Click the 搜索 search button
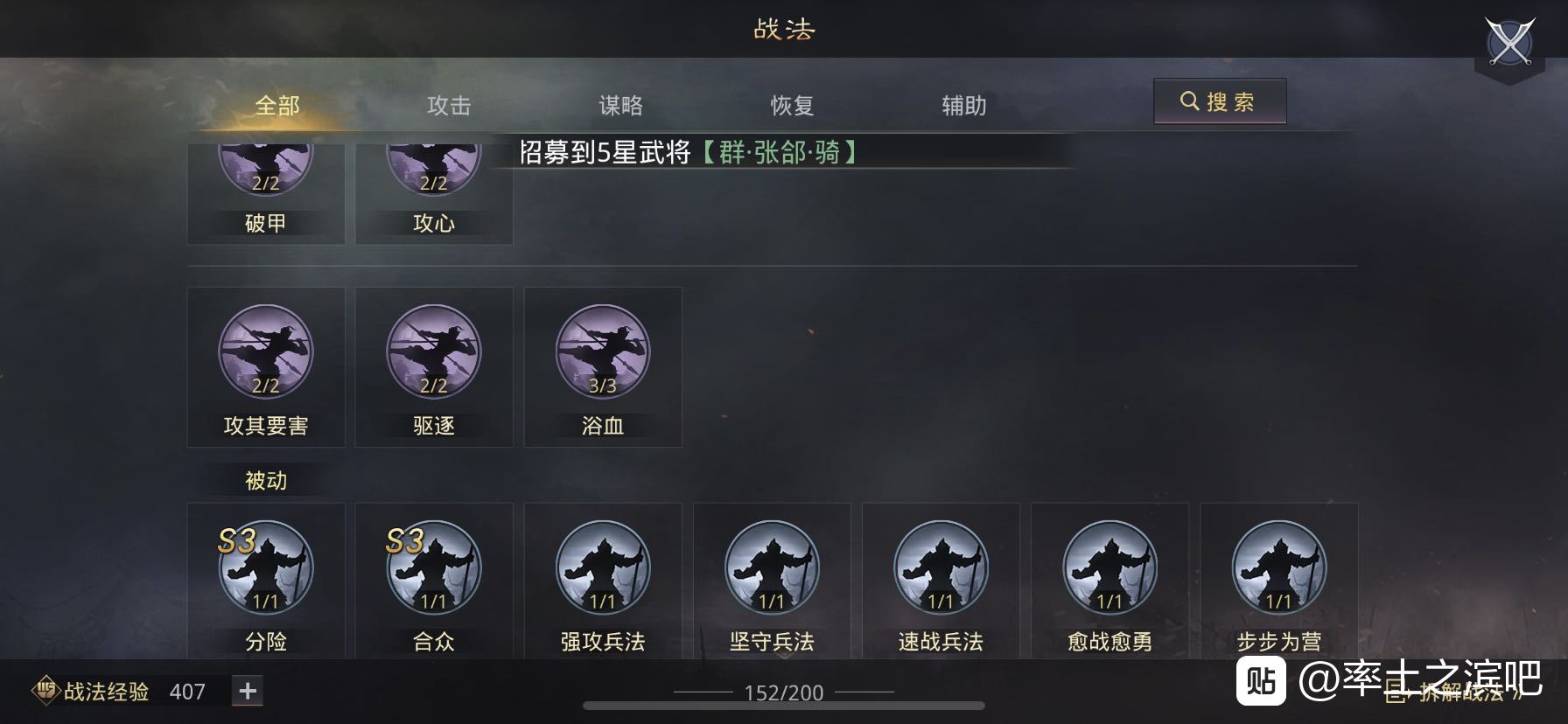The height and width of the screenshot is (724, 1568). (x=1220, y=101)
